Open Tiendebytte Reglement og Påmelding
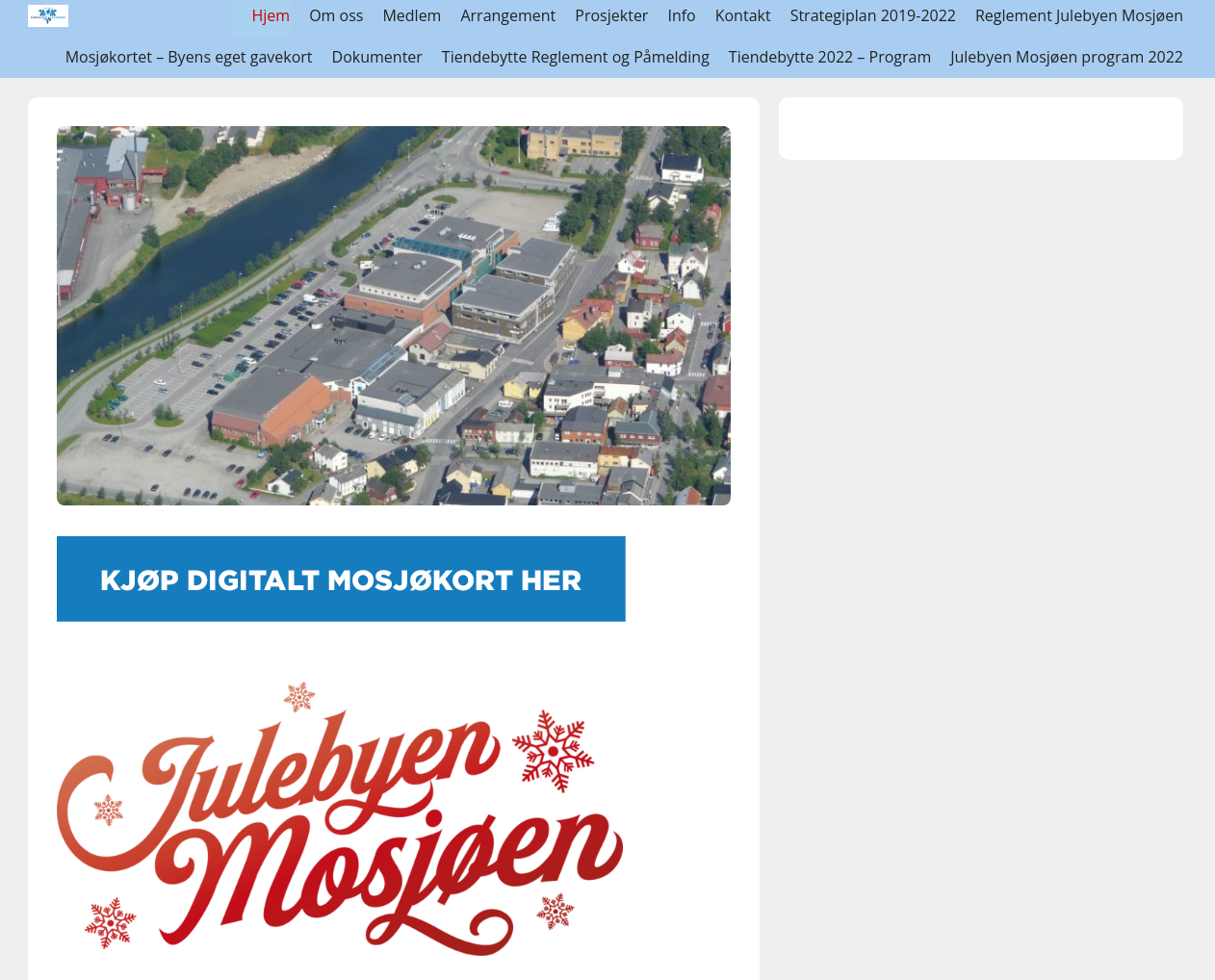 pyautogui.click(x=576, y=57)
